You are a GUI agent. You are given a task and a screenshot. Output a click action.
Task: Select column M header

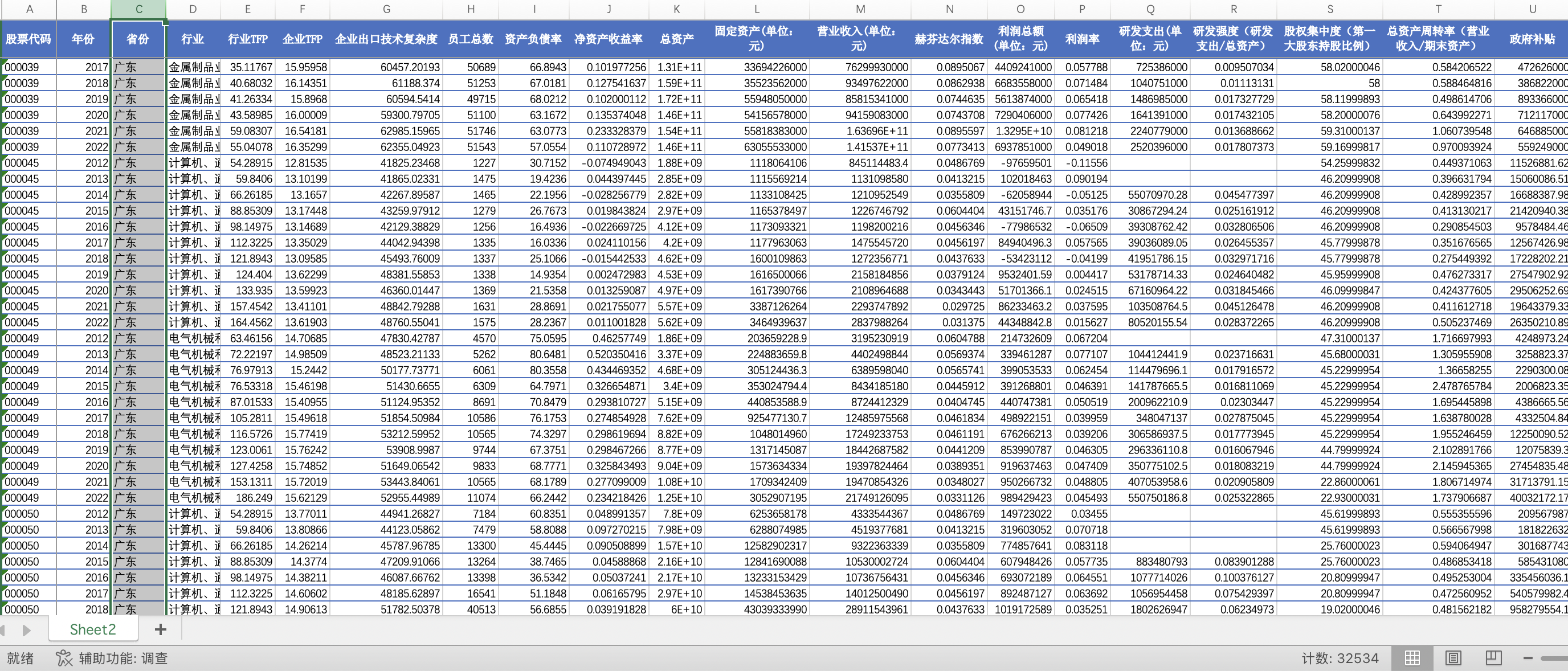click(860, 9)
